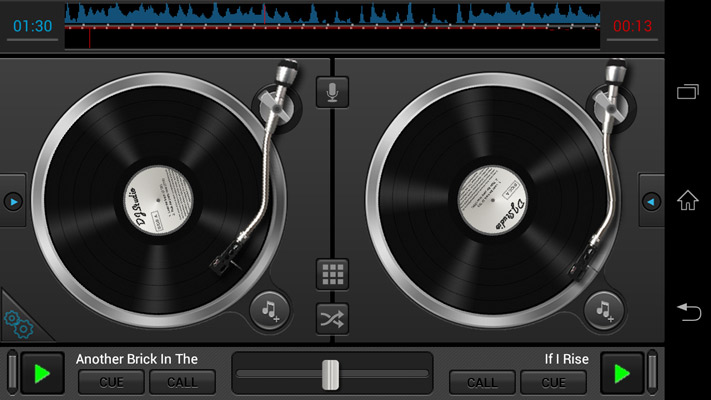Click the crossfader slider handle

[331, 374]
